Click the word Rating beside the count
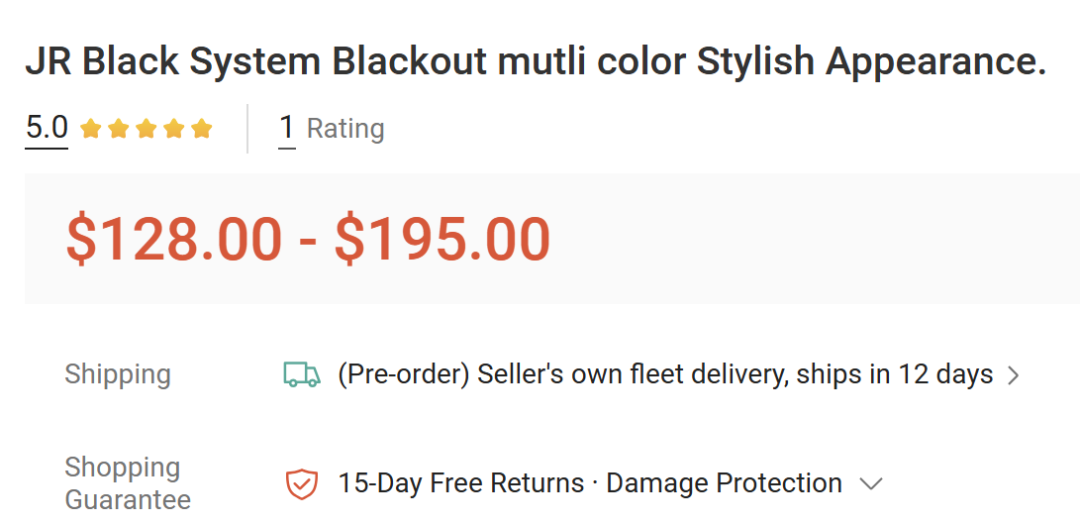Viewport: 1080px width, 524px height. click(x=346, y=129)
